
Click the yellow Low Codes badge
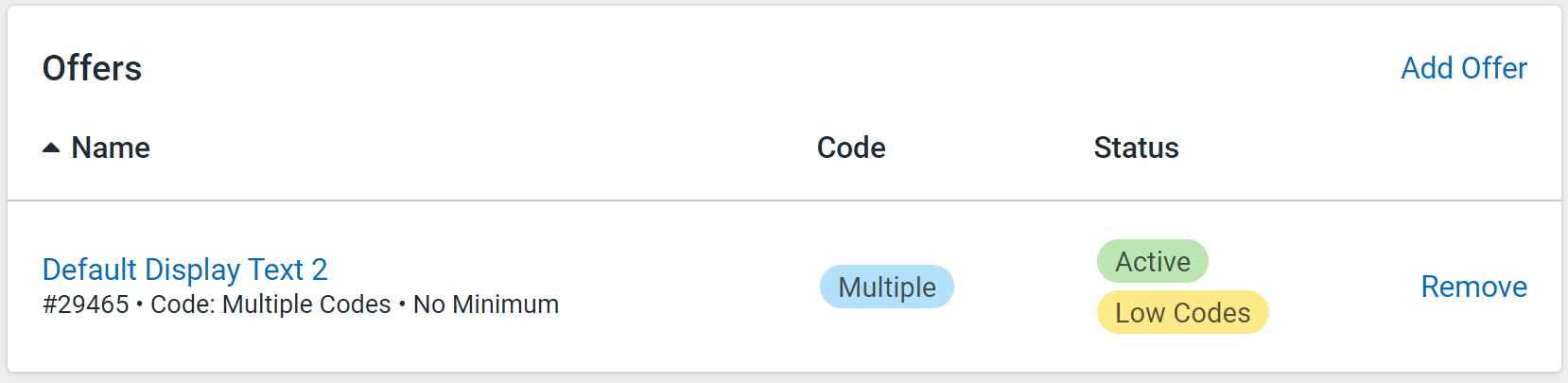point(1183,312)
